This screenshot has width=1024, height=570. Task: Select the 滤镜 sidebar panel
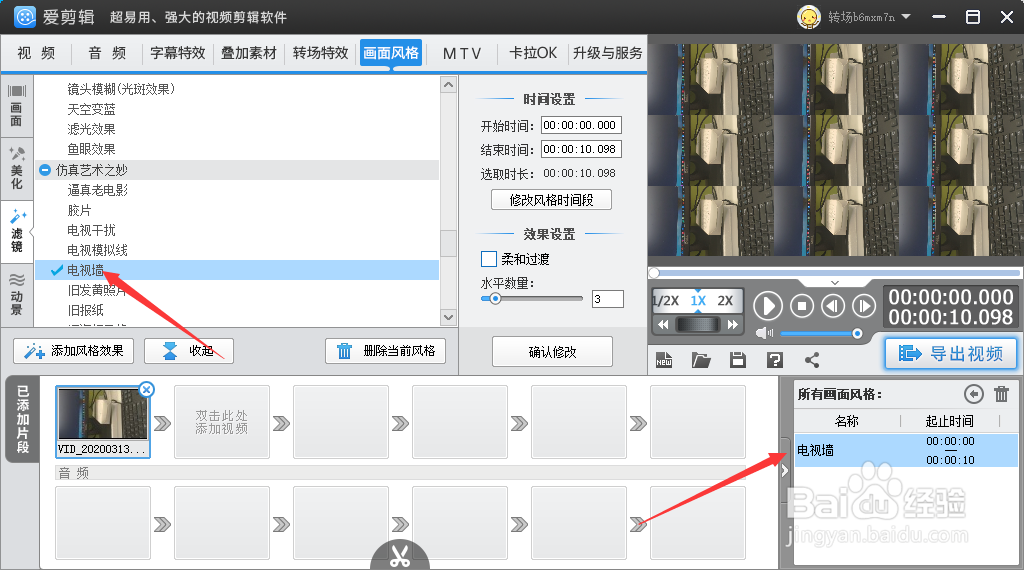tap(16, 231)
